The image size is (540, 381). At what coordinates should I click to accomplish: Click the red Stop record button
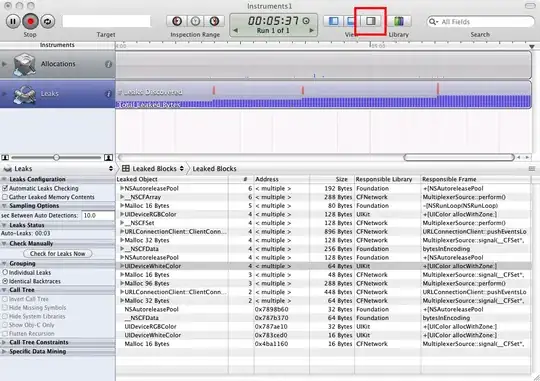[30, 21]
